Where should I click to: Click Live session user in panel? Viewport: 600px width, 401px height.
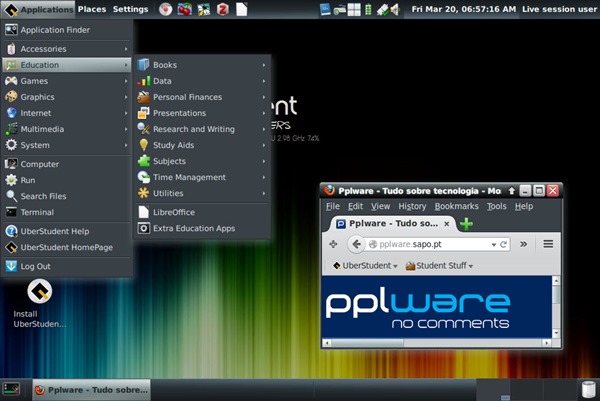[559, 9]
